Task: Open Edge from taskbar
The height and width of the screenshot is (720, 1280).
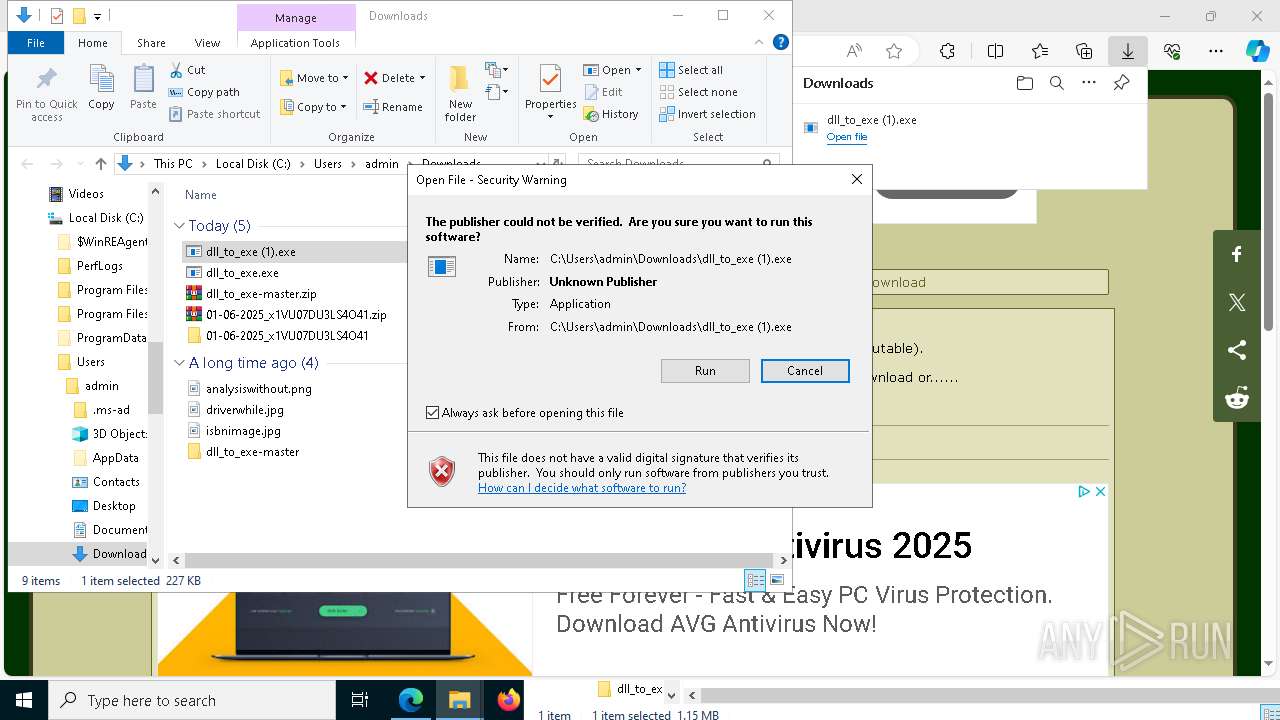Action: 411,700
